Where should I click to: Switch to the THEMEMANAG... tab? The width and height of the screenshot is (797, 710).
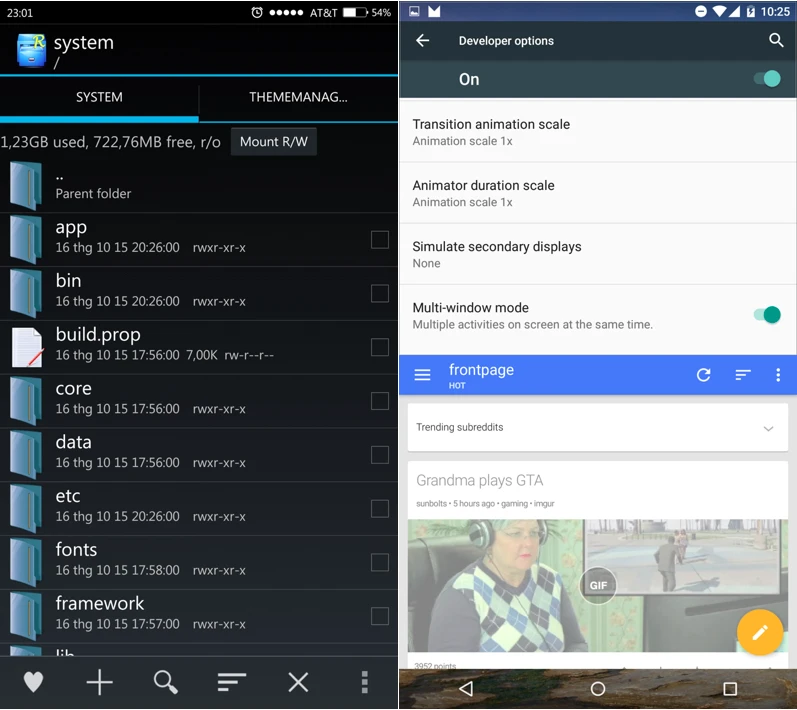pos(298,97)
